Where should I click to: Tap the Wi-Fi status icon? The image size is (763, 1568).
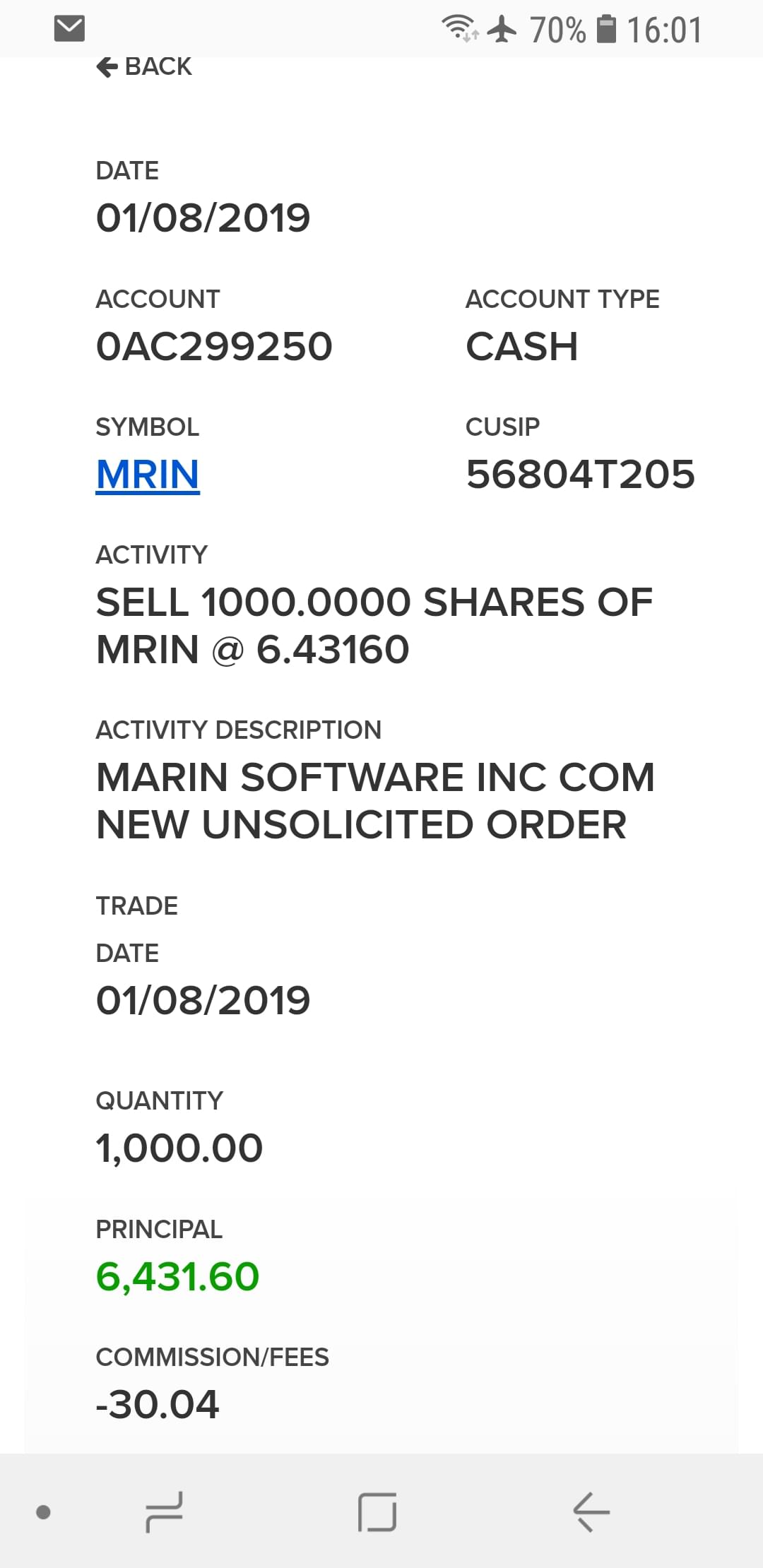[x=459, y=29]
